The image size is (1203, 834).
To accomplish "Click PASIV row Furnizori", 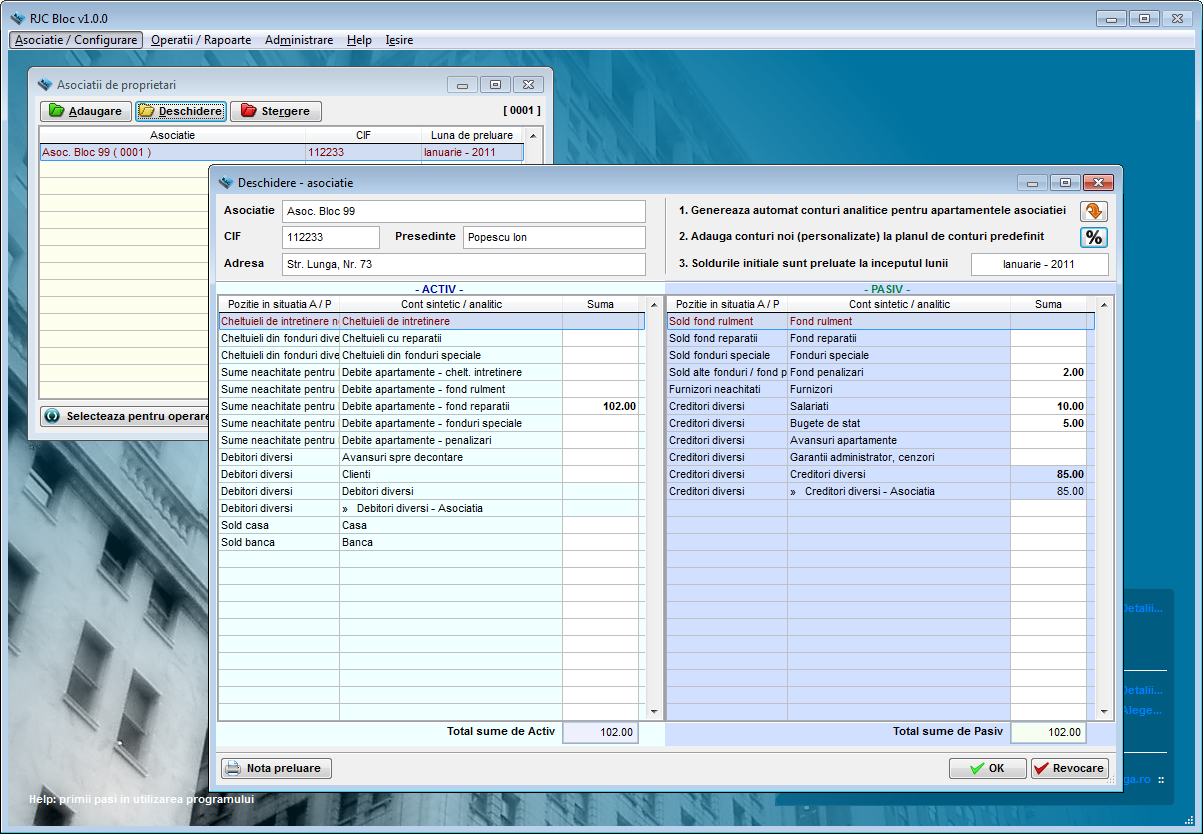I will tap(880, 389).
